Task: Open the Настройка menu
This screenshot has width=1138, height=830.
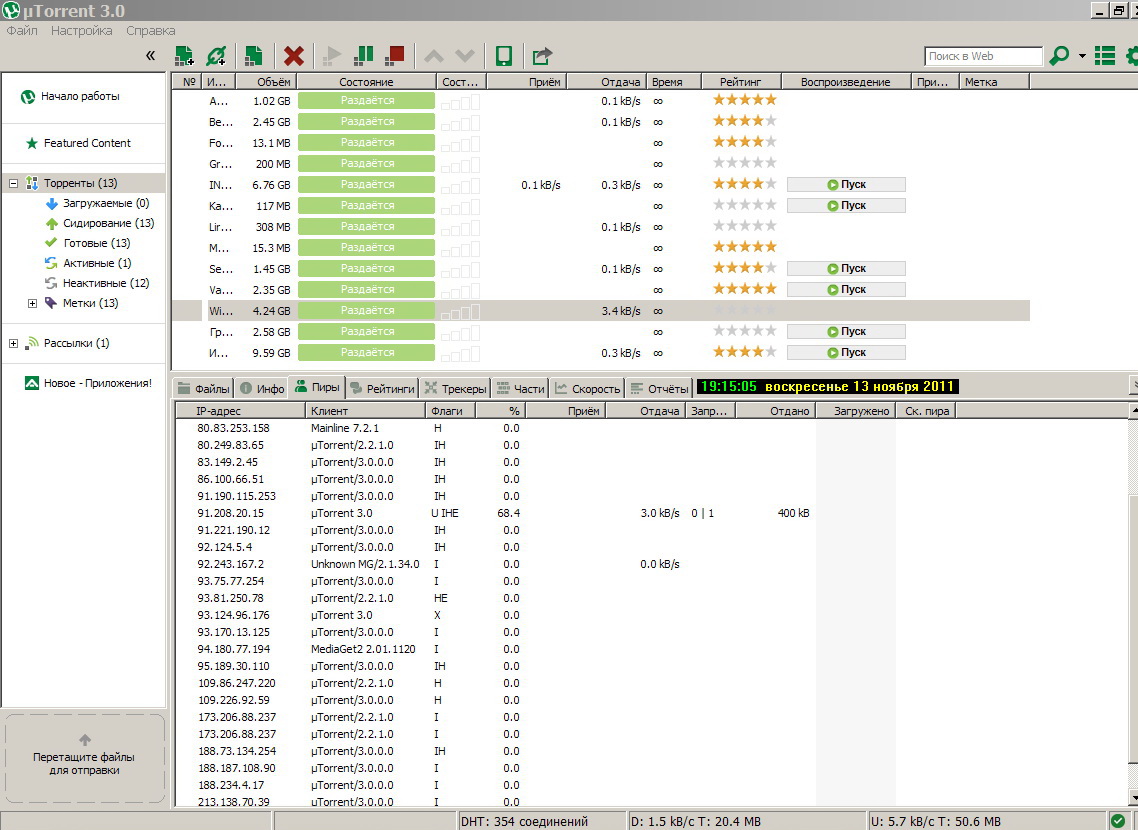Action: tap(81, 30)
